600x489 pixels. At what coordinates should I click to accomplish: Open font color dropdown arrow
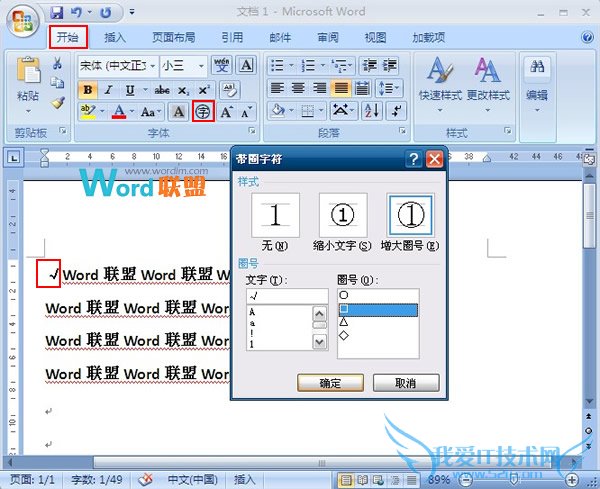pyautogui.click(x=132, y=112)
